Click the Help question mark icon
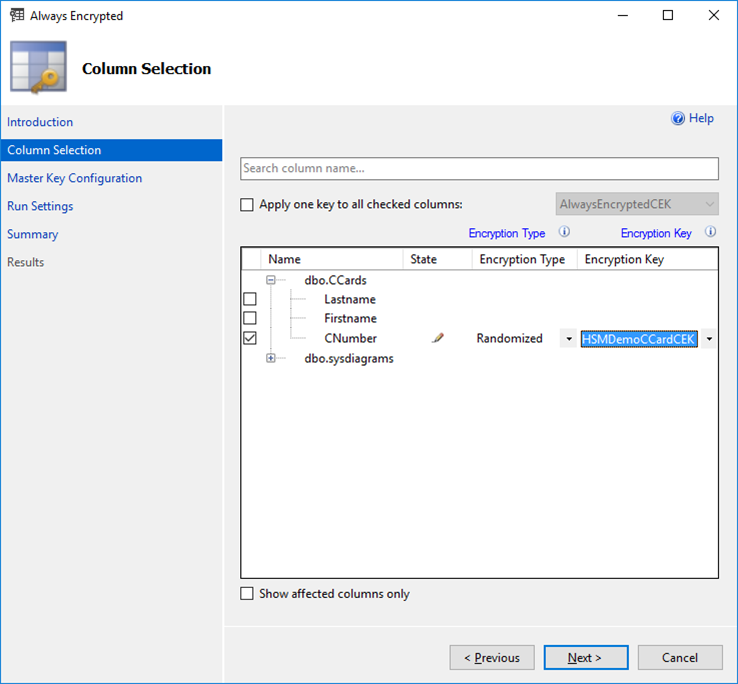The height and width of the screenshot is (684, 738). click(678, 119)
